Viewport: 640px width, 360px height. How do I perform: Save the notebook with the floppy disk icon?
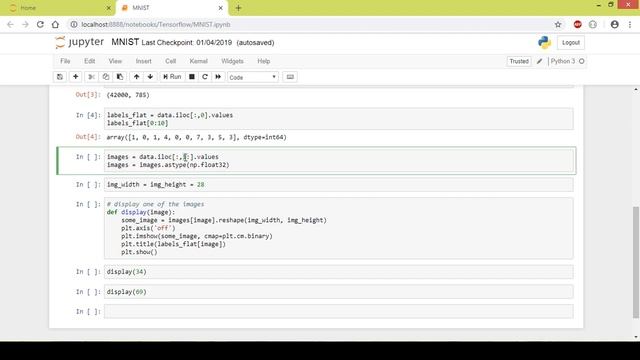(60, 77)
